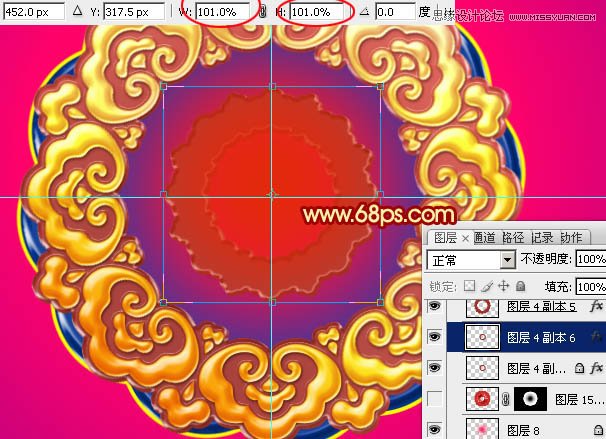The image size is (606, 439).
Task: Toggle the maintain aspect ratio chain icon
Action: coord(263,12)
